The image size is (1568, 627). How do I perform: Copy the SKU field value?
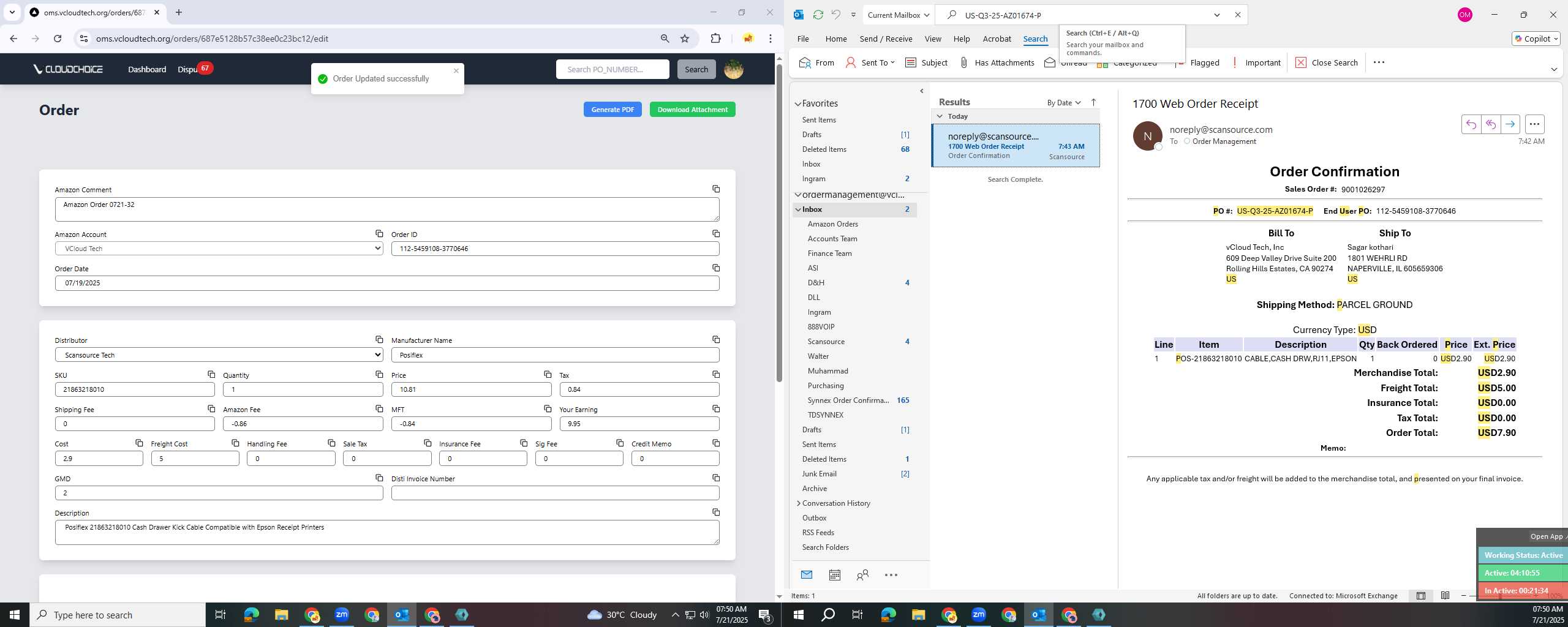coord(211,375)
